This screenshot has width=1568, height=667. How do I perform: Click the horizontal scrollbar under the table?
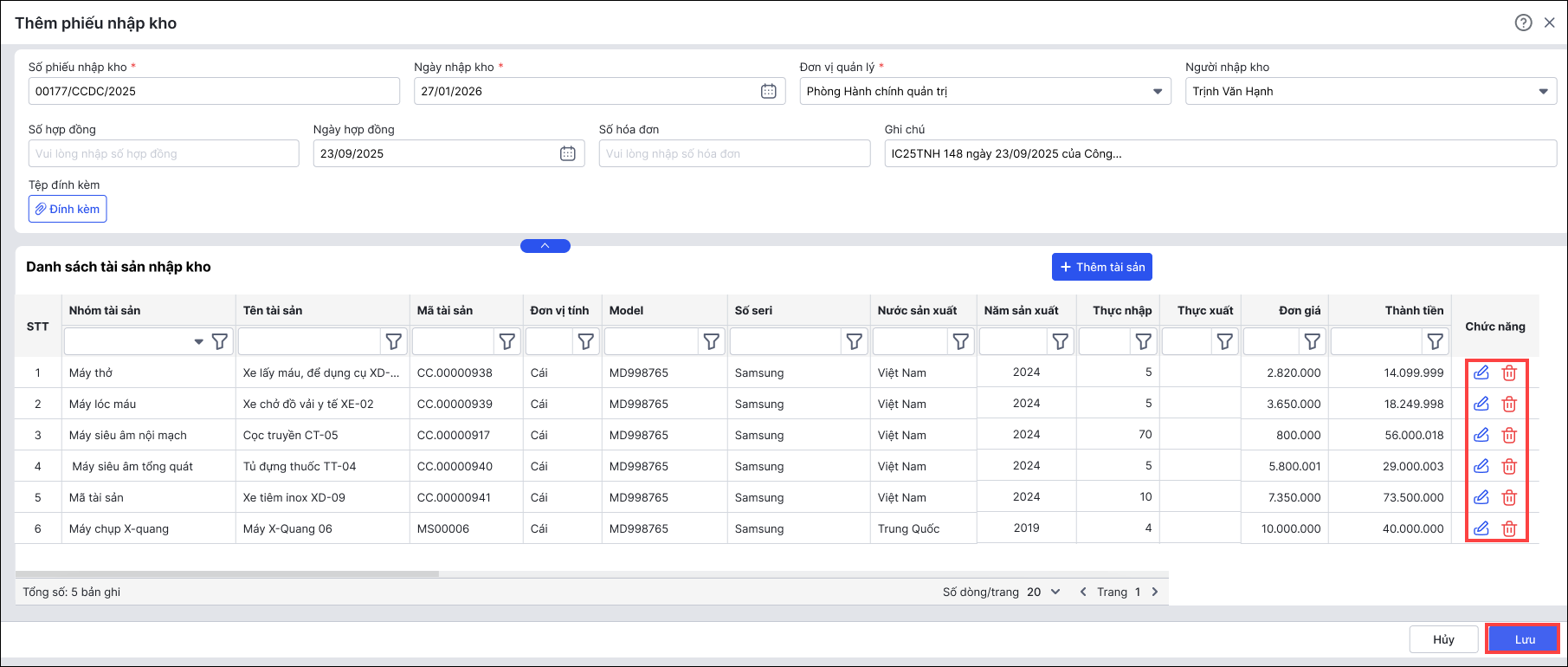227,573
